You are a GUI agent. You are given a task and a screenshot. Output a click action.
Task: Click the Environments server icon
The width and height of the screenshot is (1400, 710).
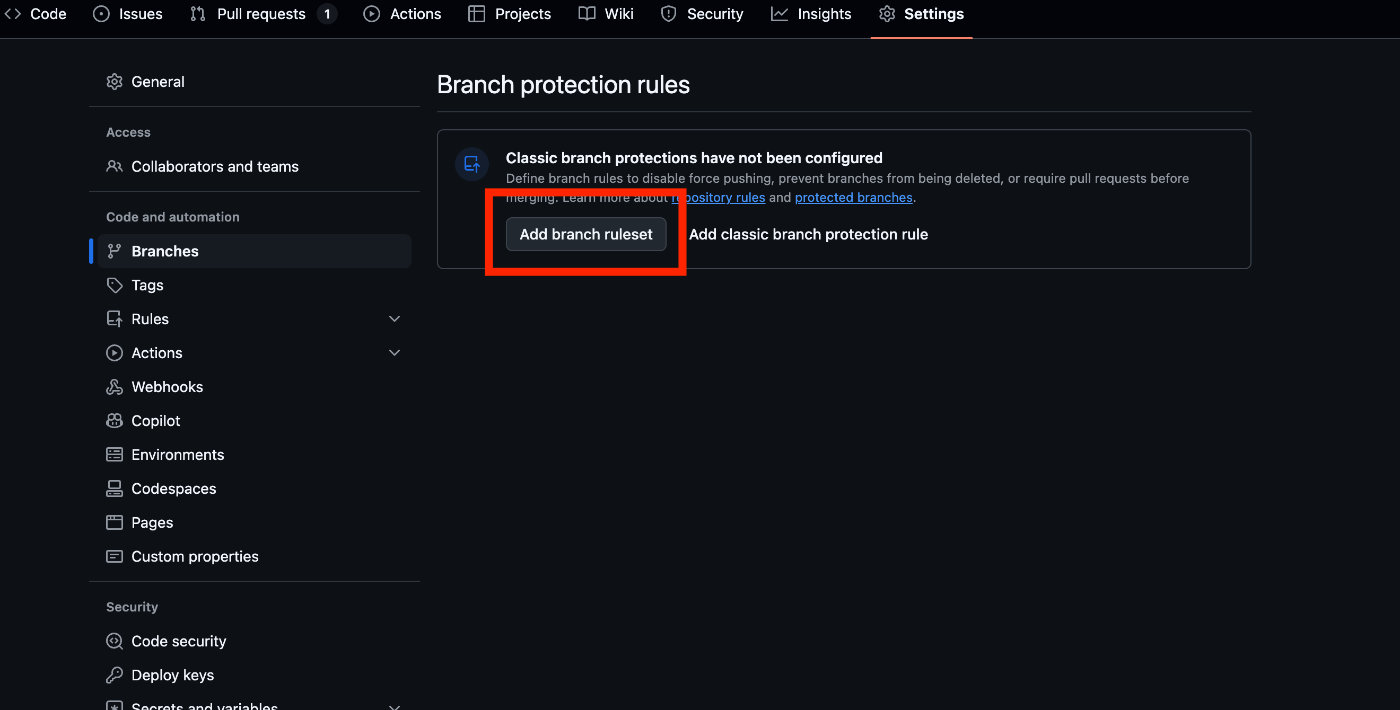pyautogui.click(x=114, y=455)
